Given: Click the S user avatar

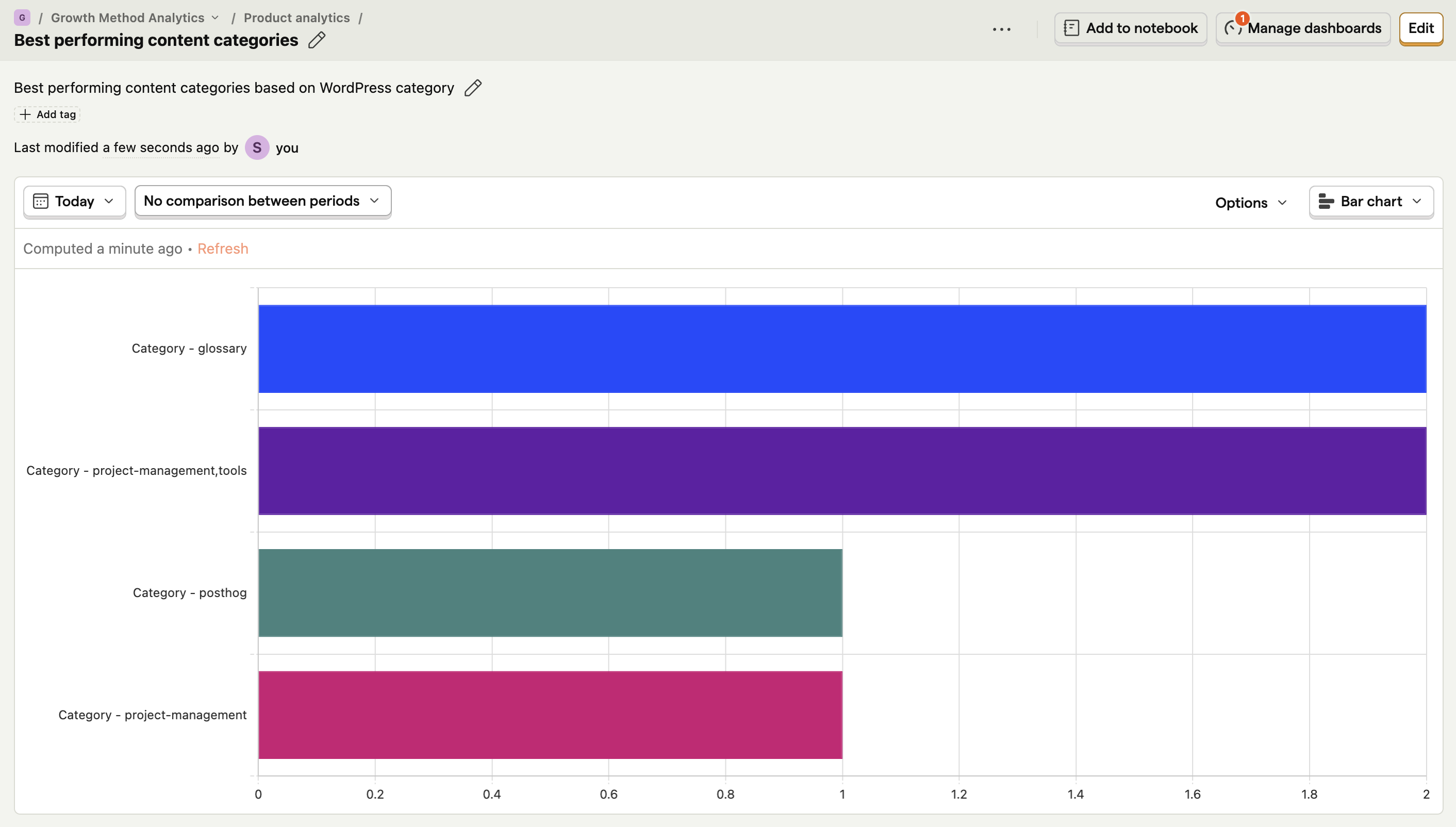Looking at the screenshot, I should point(257,147).
